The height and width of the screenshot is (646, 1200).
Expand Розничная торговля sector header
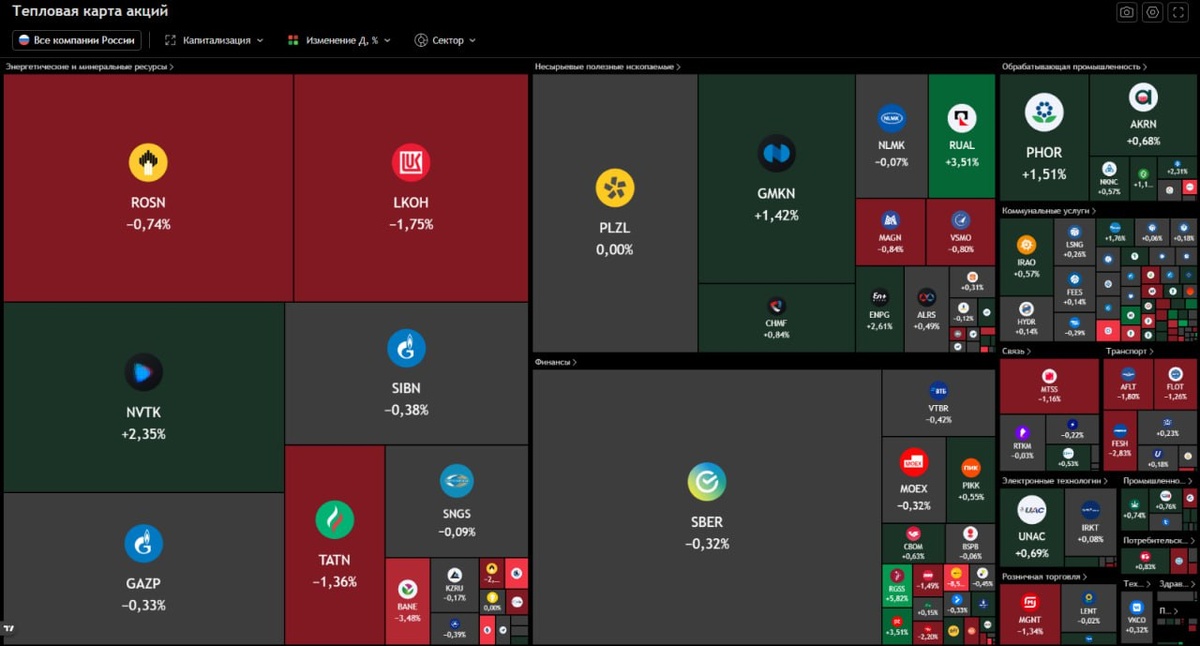tap(1044, 577)
